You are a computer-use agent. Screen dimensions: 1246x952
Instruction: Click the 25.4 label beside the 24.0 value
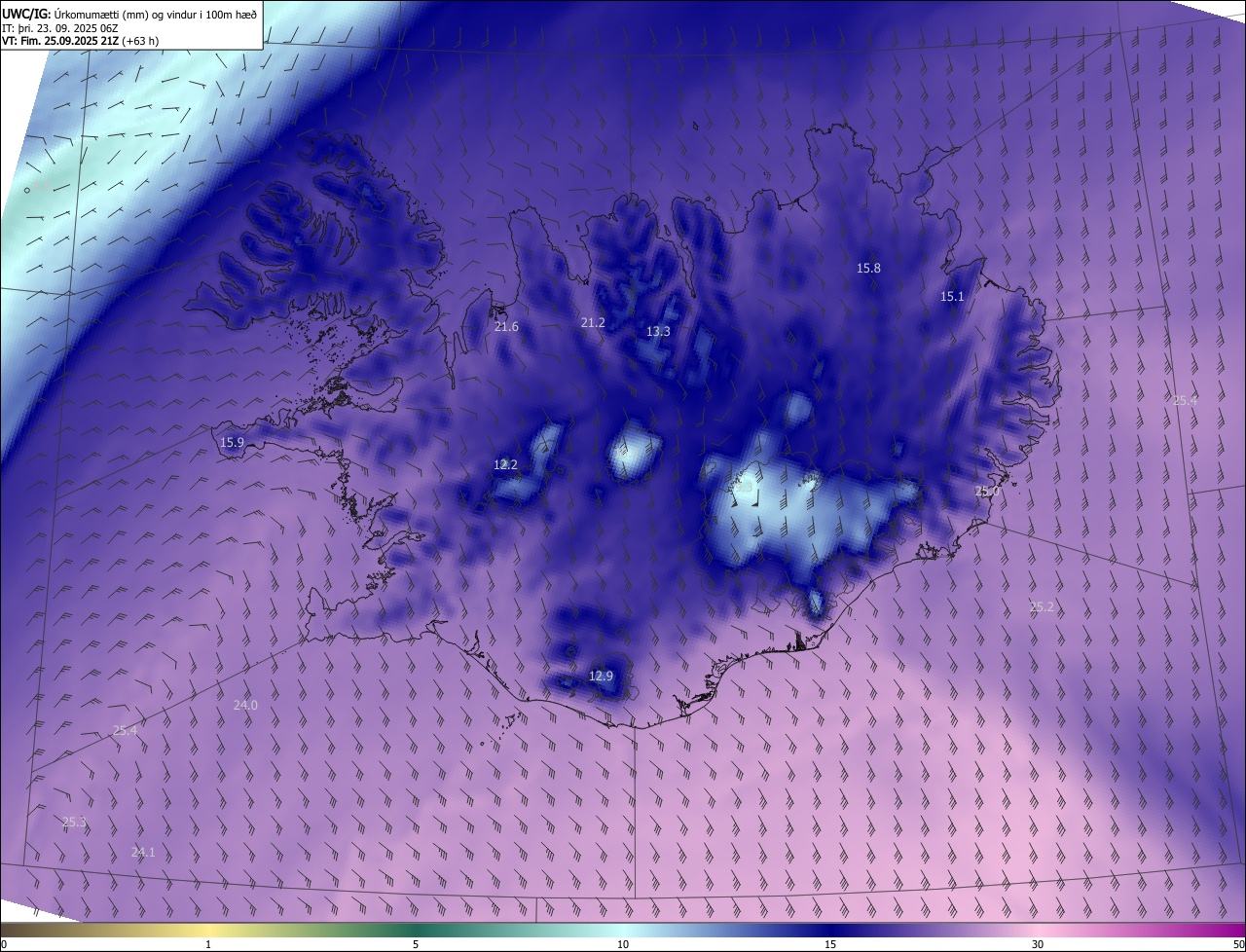[x=125, y=731]
